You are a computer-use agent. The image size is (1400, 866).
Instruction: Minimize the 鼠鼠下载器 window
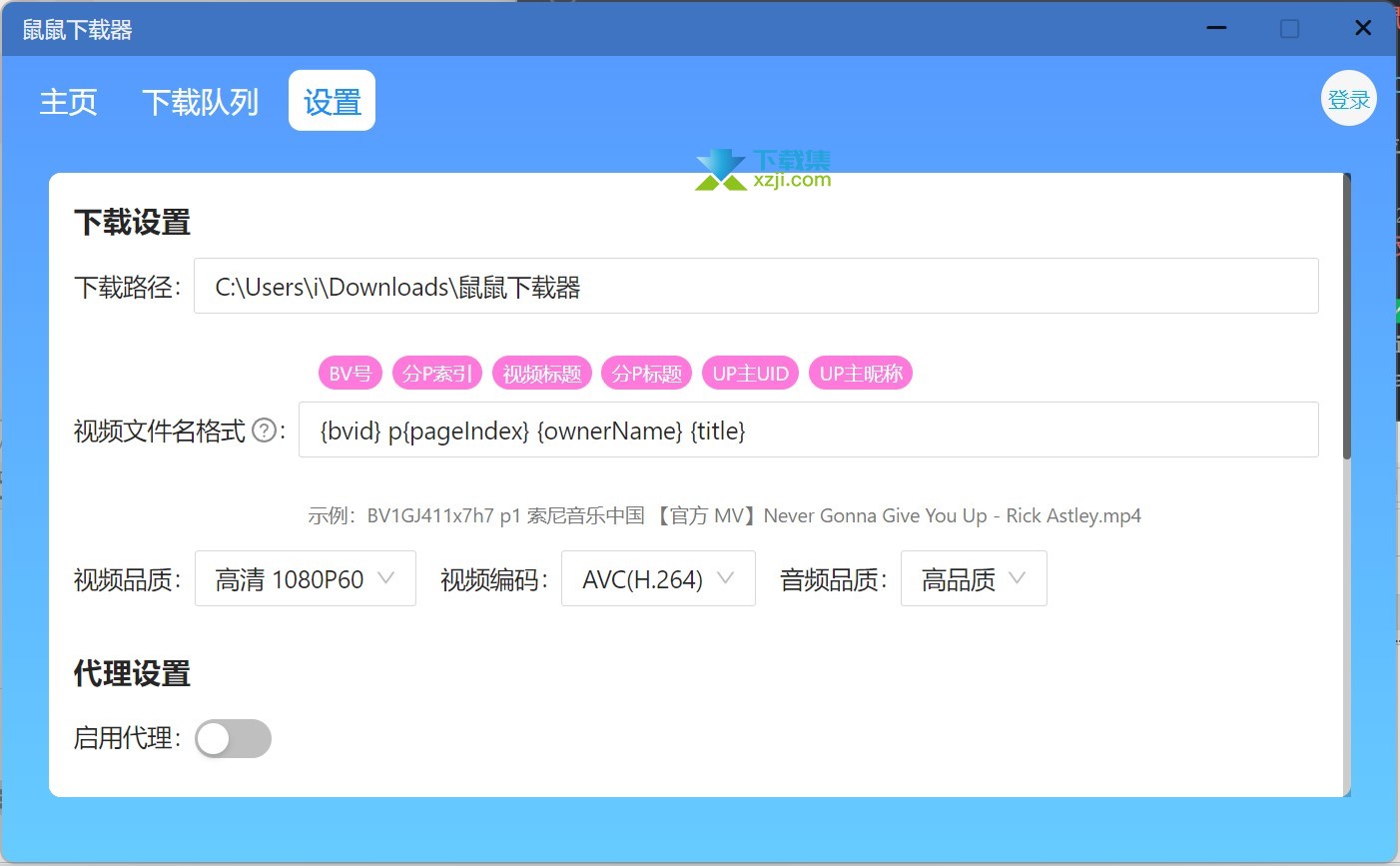[x=1216, y=28]
